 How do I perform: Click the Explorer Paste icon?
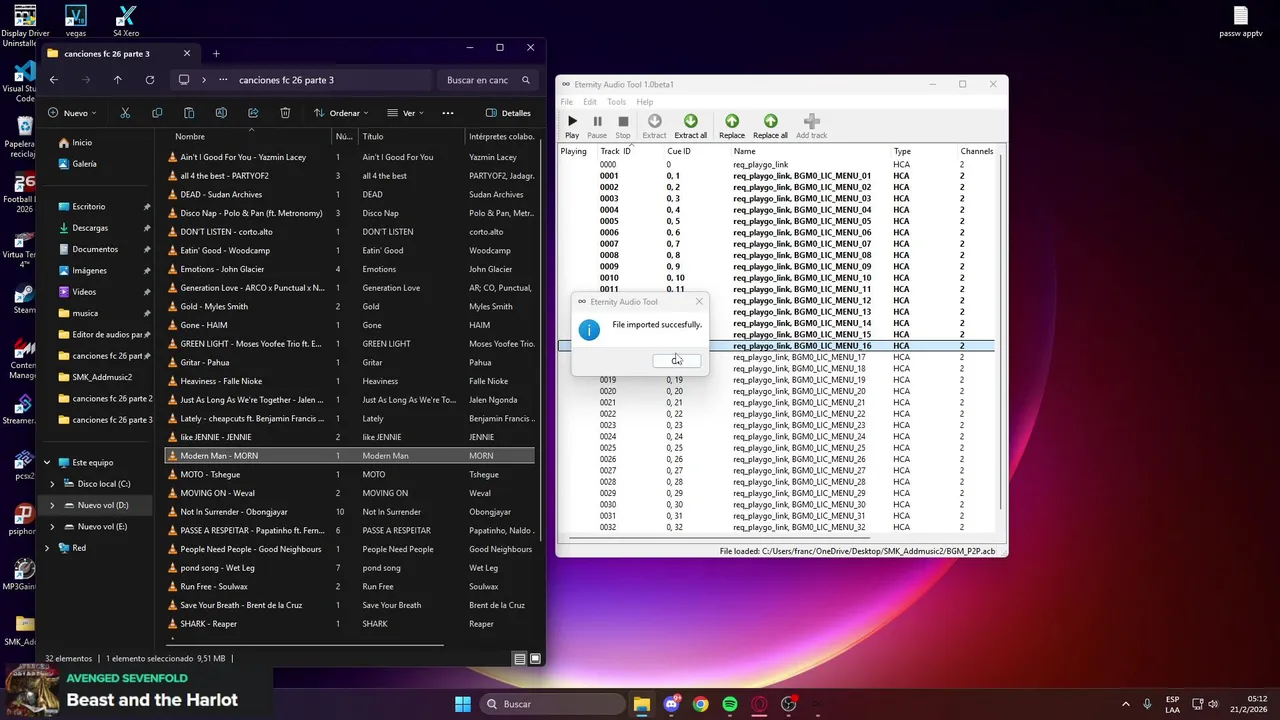(x=189, y=113)
